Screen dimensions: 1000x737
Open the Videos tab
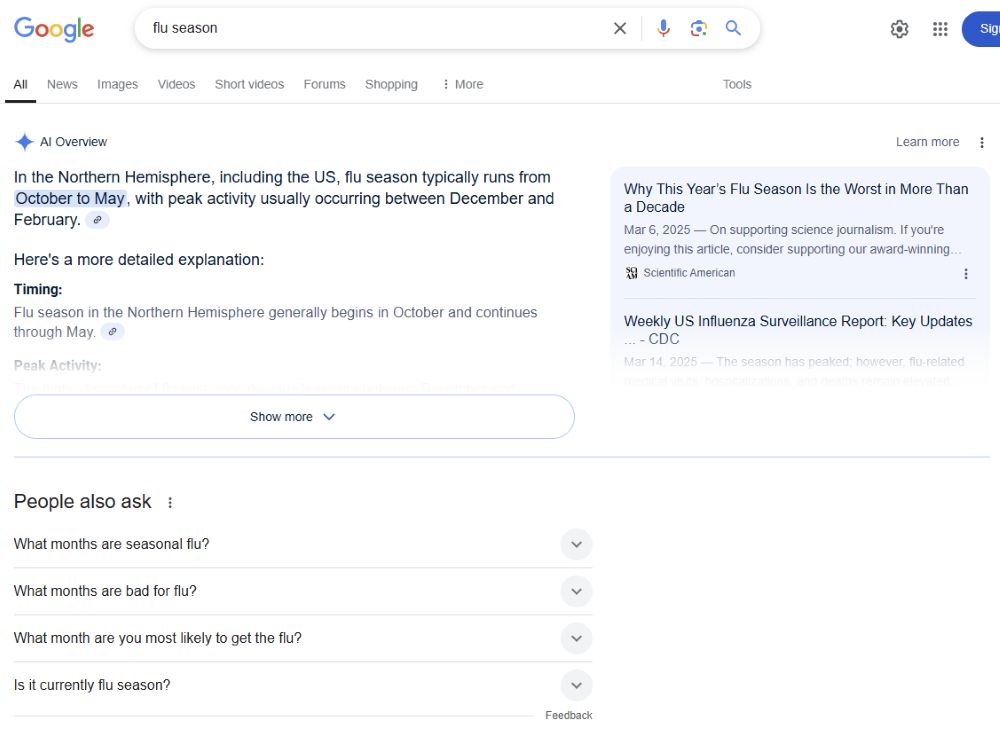(177, 84)
